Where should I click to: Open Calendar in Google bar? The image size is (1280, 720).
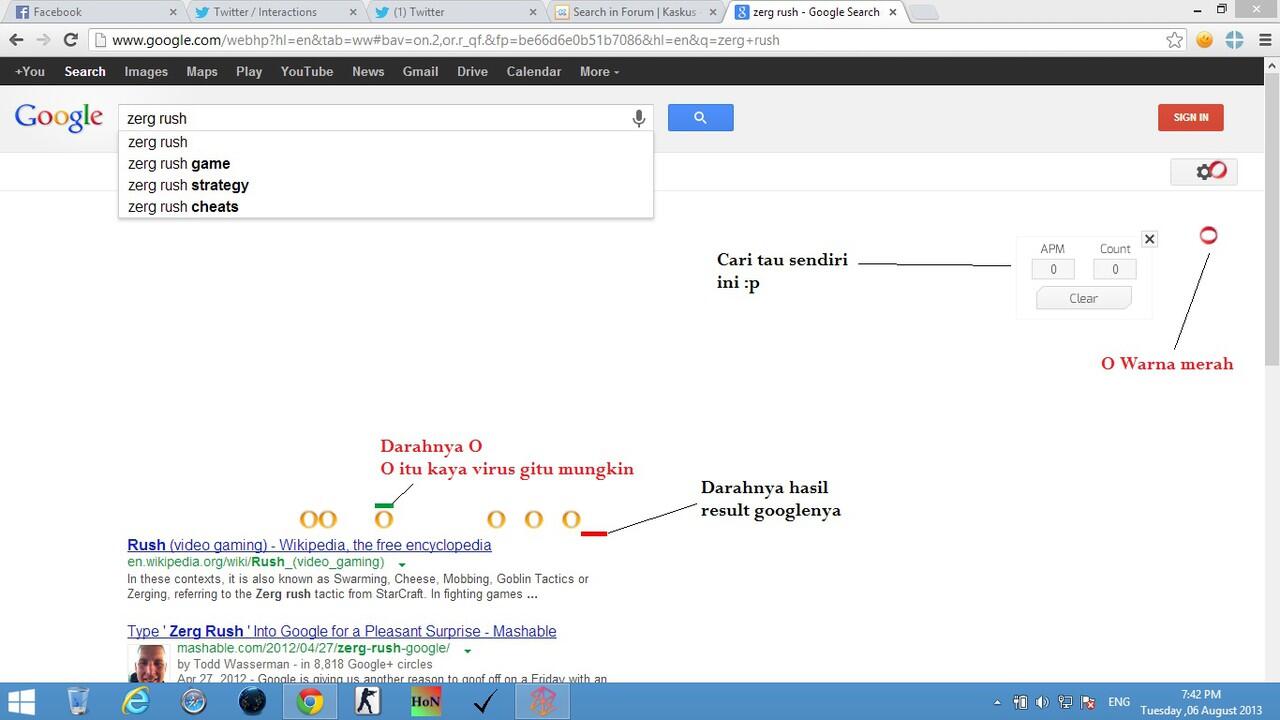(x=534, y=71)
